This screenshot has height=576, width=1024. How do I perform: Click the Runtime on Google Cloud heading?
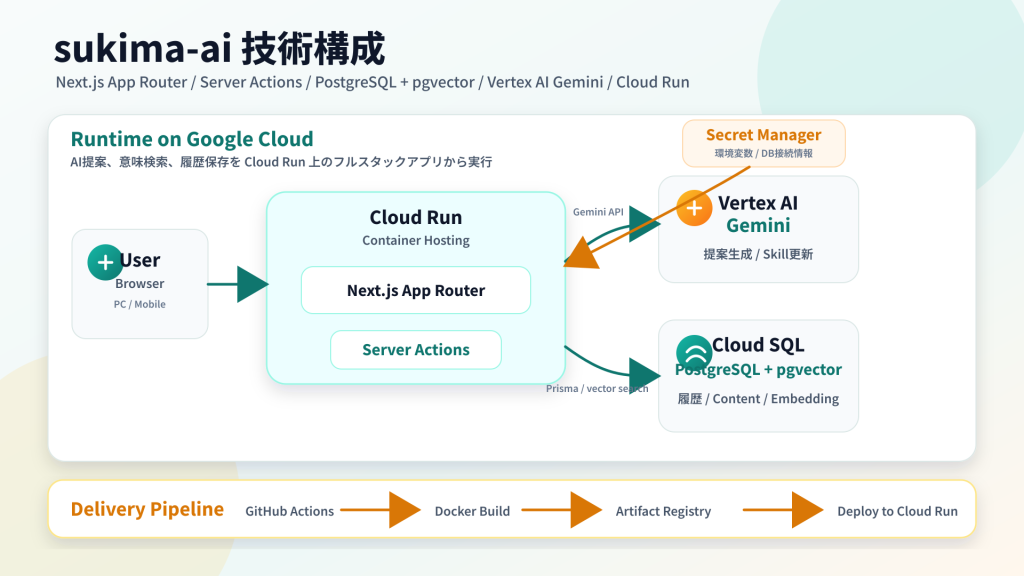click(192, 139)
